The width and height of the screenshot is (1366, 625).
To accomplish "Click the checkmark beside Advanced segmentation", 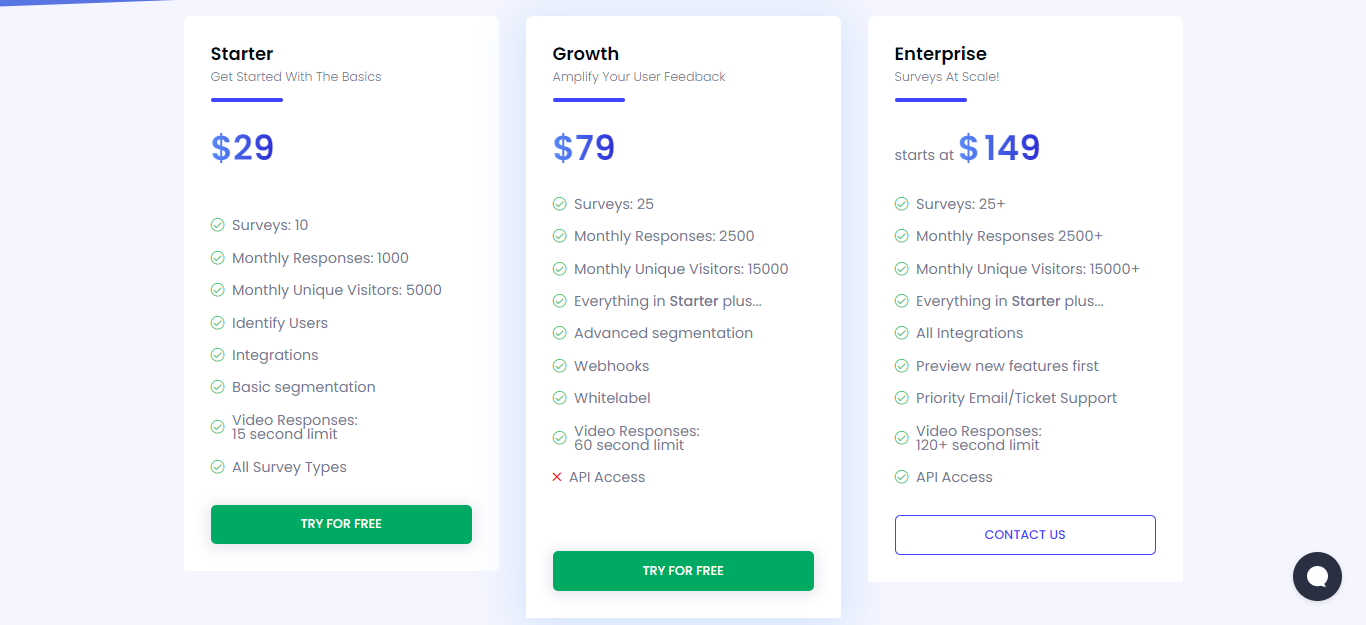I will pyautogui.click(x=559, y=333).
